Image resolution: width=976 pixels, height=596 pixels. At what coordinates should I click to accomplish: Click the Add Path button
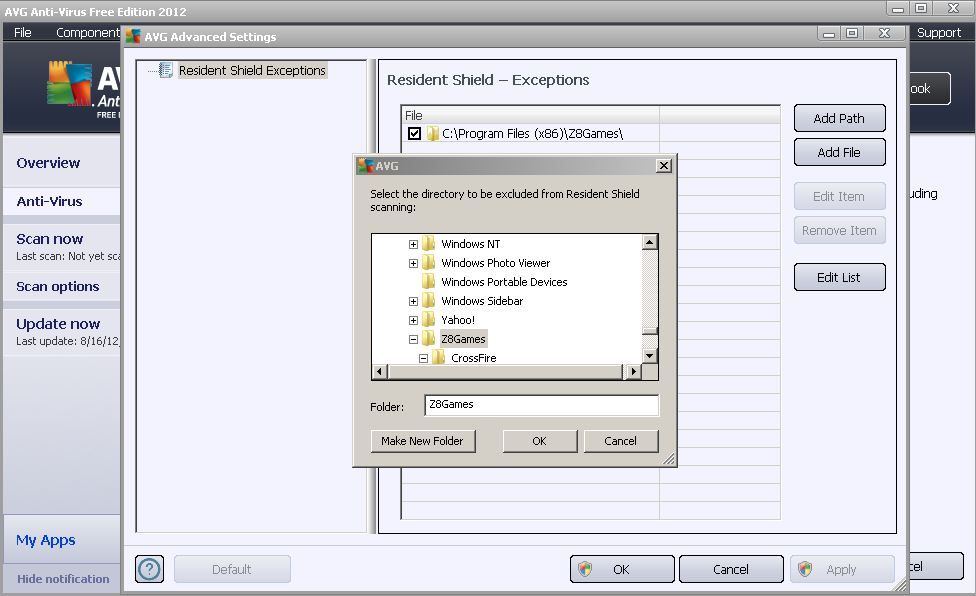839,118
